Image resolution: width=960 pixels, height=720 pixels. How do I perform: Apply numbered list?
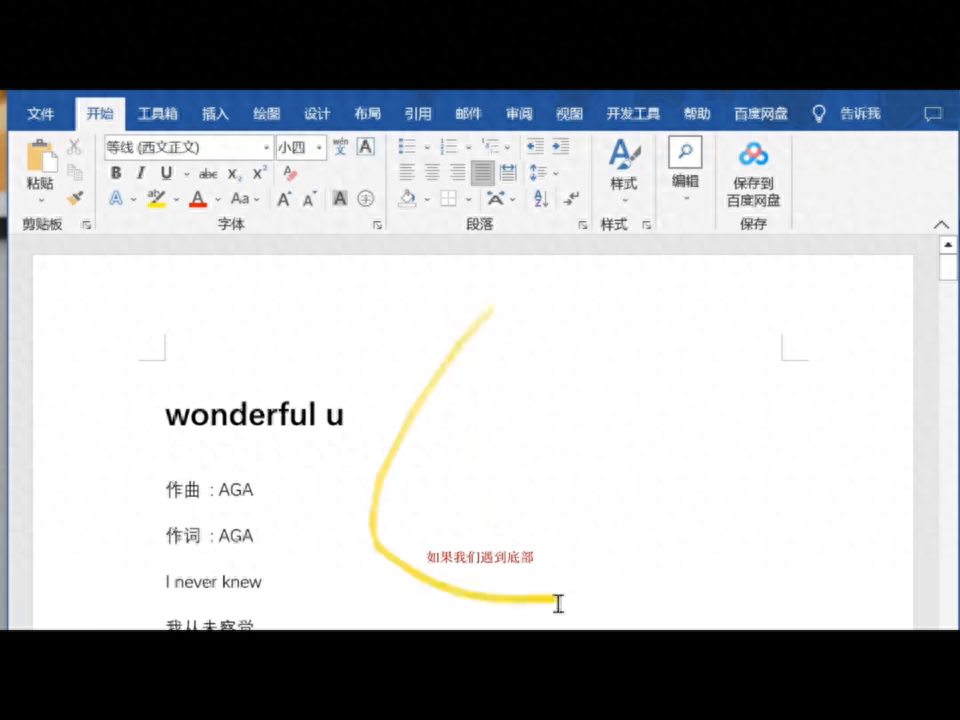(449, 146)
